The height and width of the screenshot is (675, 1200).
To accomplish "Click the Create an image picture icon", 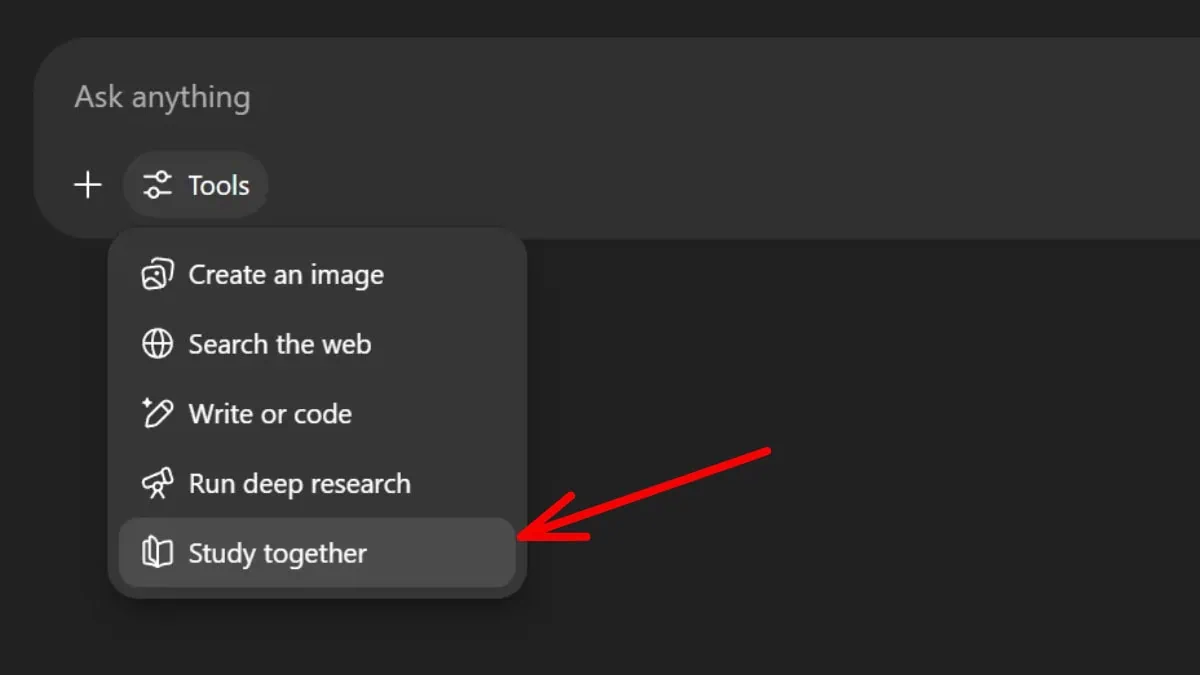I will [157, 275].
